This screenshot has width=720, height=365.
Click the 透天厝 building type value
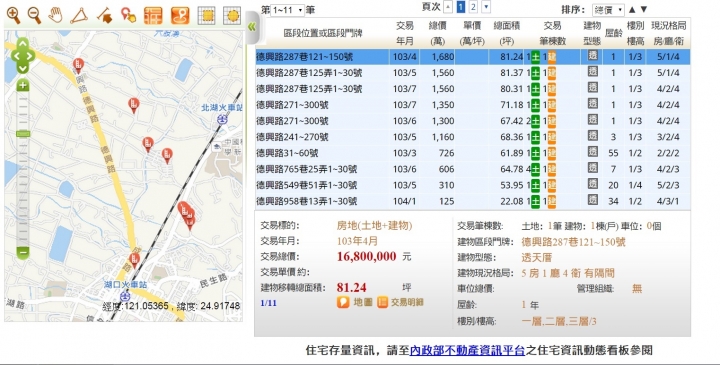tap(537, 258)
